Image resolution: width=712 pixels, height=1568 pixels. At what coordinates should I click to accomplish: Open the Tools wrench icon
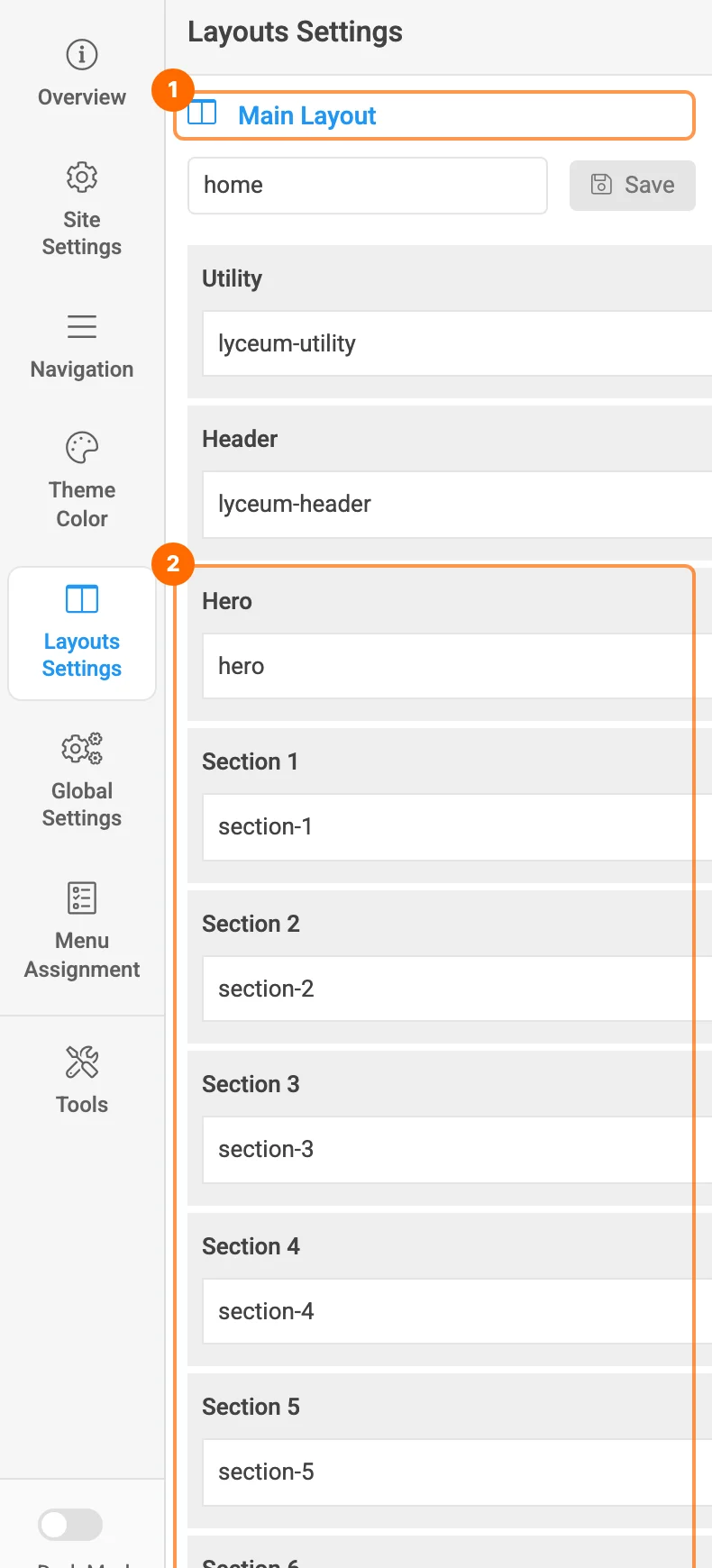[82, 1062]
